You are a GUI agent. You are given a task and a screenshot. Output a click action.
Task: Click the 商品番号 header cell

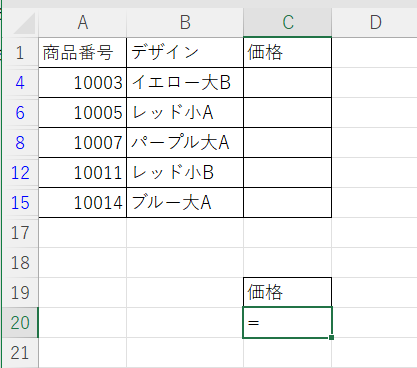click(x=83, y=53)
